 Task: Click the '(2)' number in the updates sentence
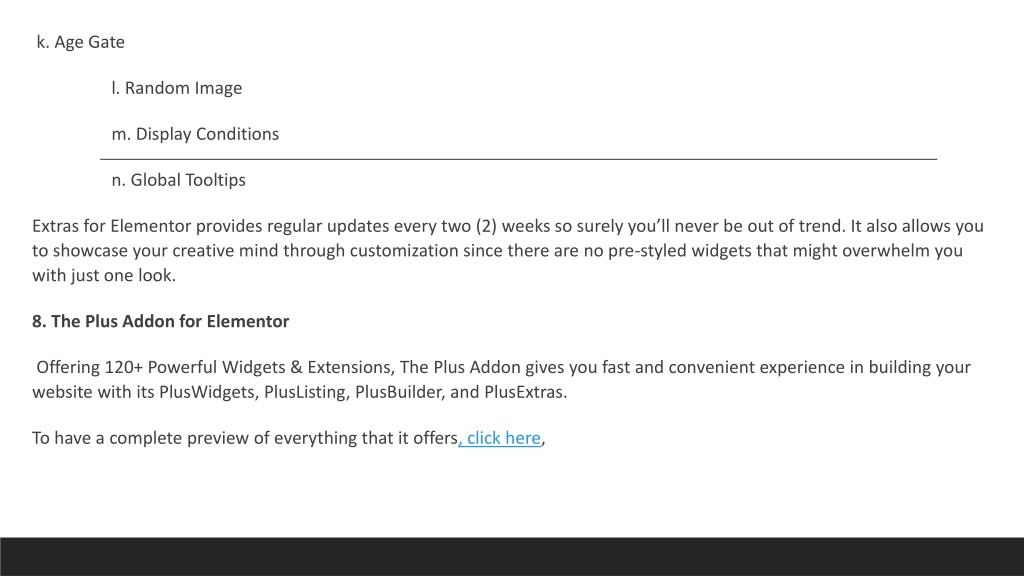click(486, 226)
